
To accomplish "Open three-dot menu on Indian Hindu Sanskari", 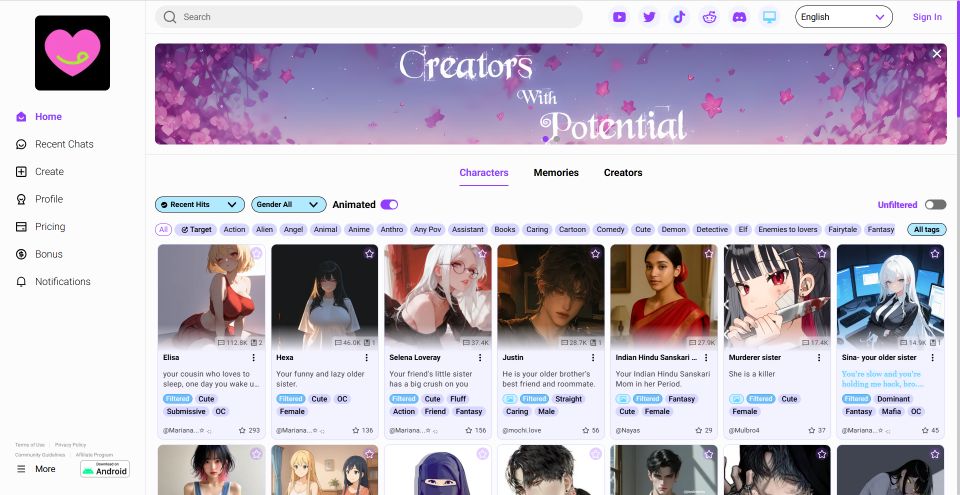I will 706,358.
